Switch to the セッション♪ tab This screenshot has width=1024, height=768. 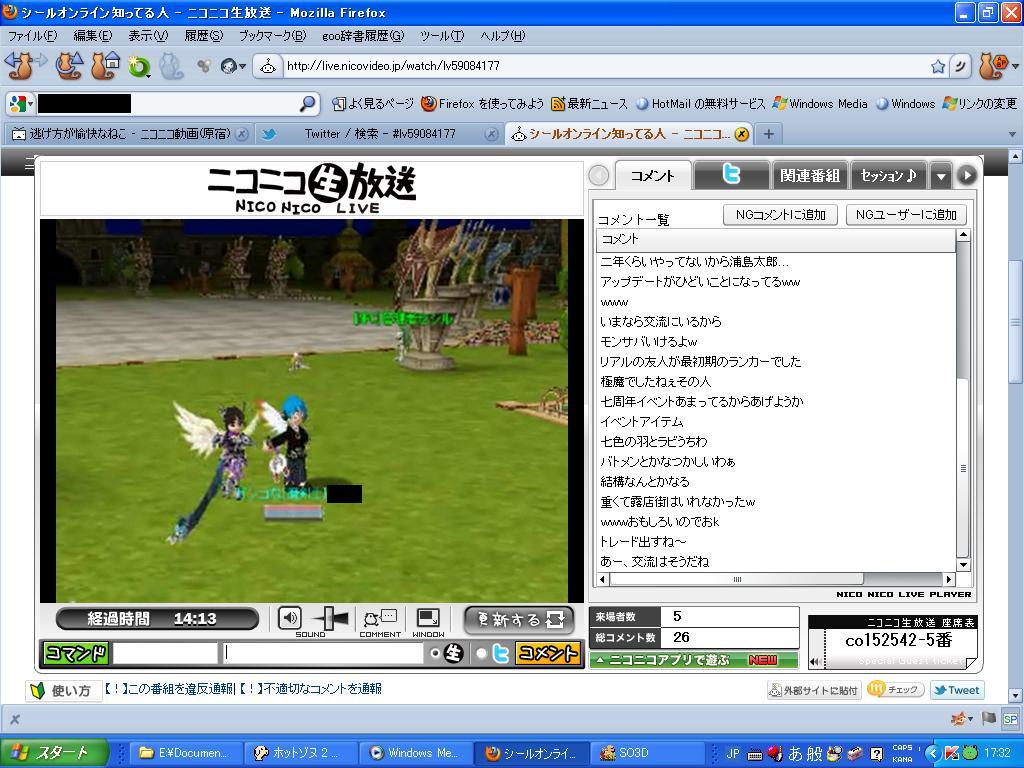(889, 175)
